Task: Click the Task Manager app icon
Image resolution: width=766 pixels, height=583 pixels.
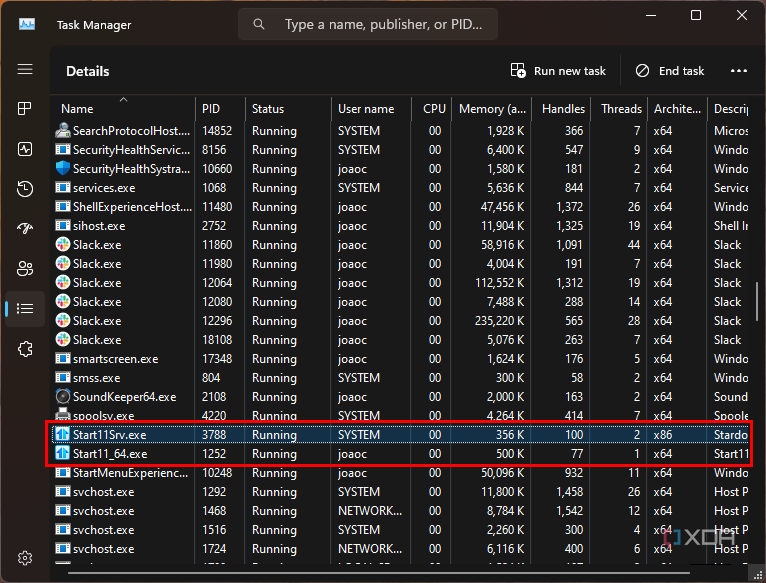Action: point(27,24)
